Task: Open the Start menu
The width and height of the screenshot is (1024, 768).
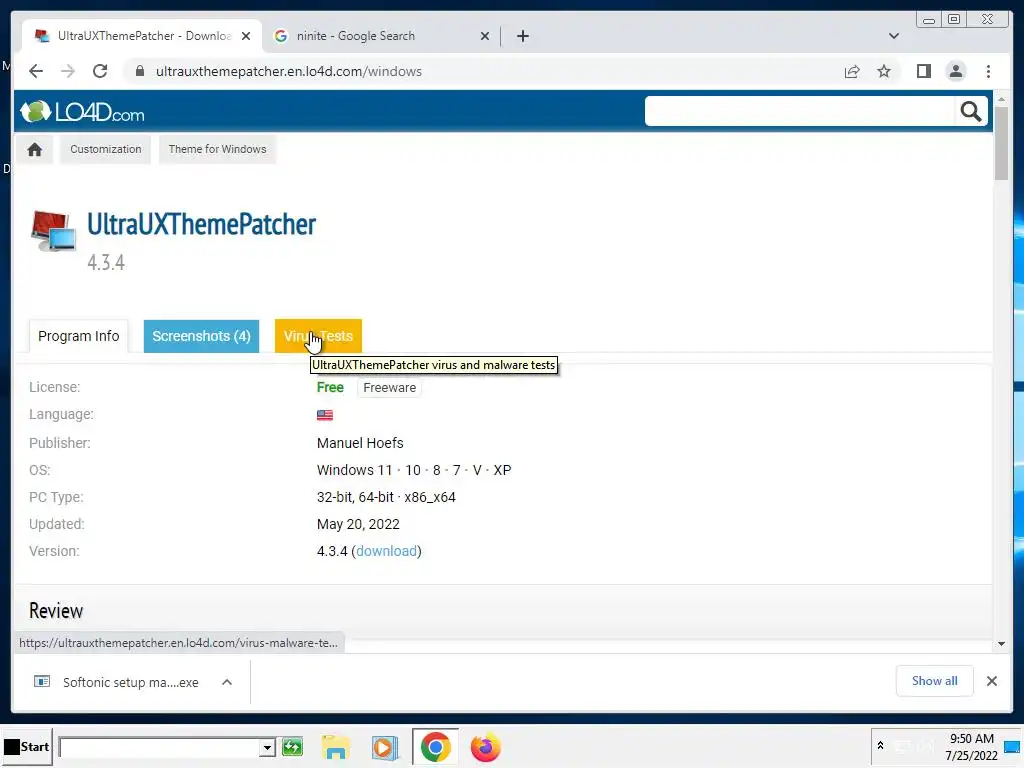Action: coord(27,746)
